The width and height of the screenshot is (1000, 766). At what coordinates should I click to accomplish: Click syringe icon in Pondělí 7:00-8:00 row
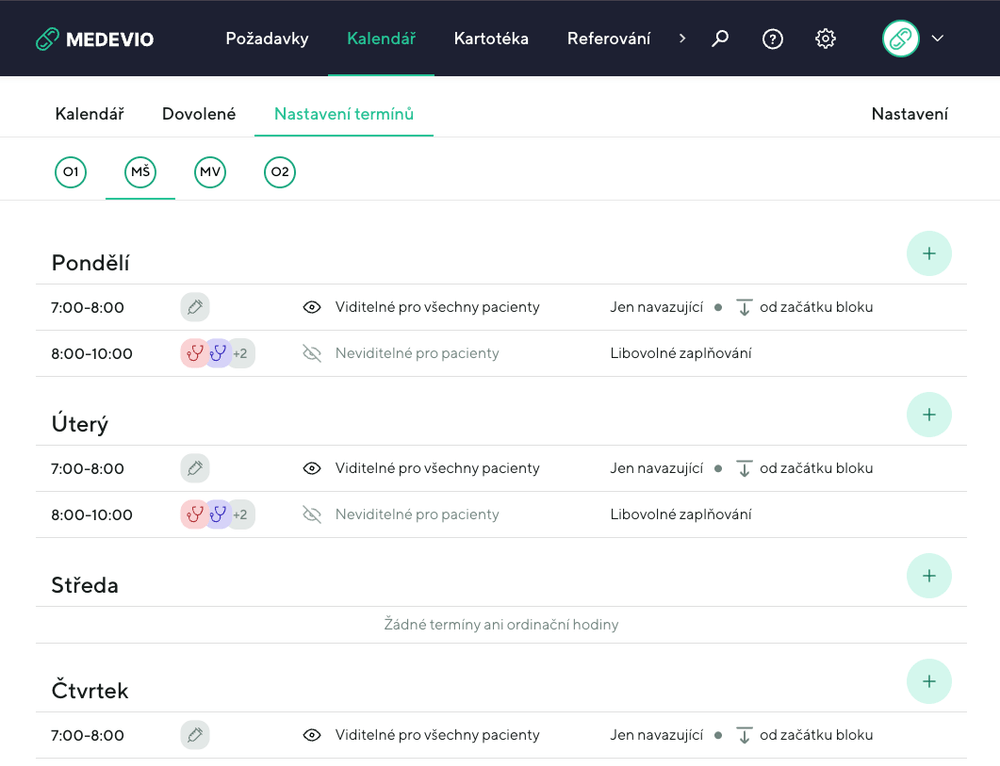coord(195,307)
